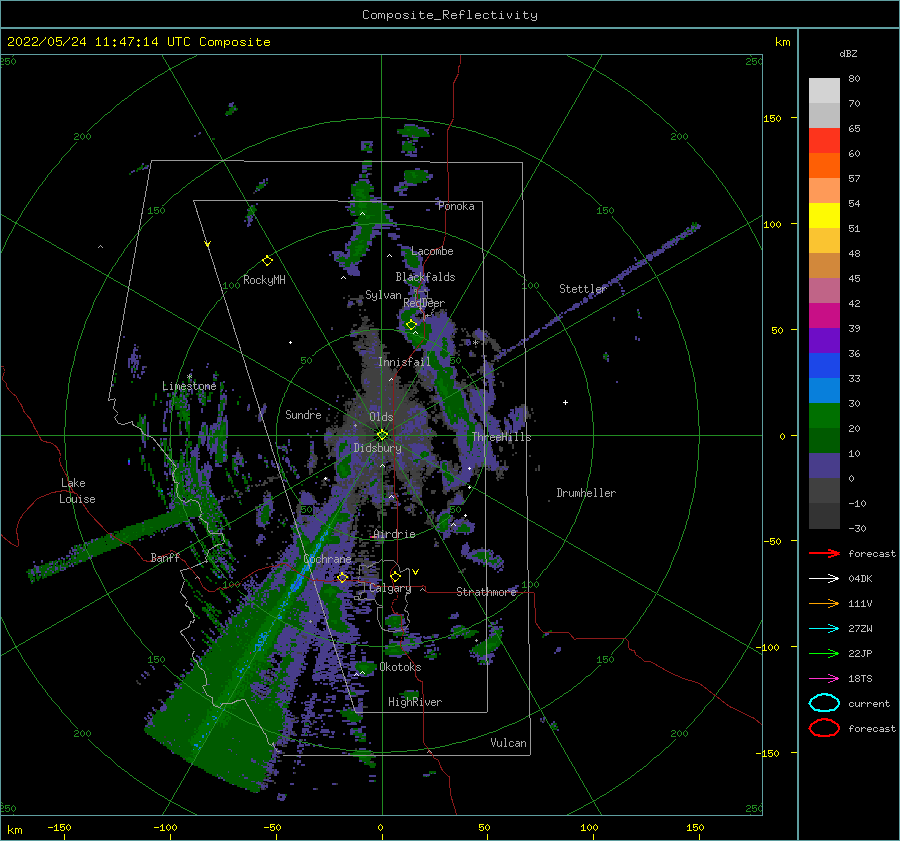Click the dark gray swatch above -30
Screen dimensions: 900x841
tap(824, 516)
